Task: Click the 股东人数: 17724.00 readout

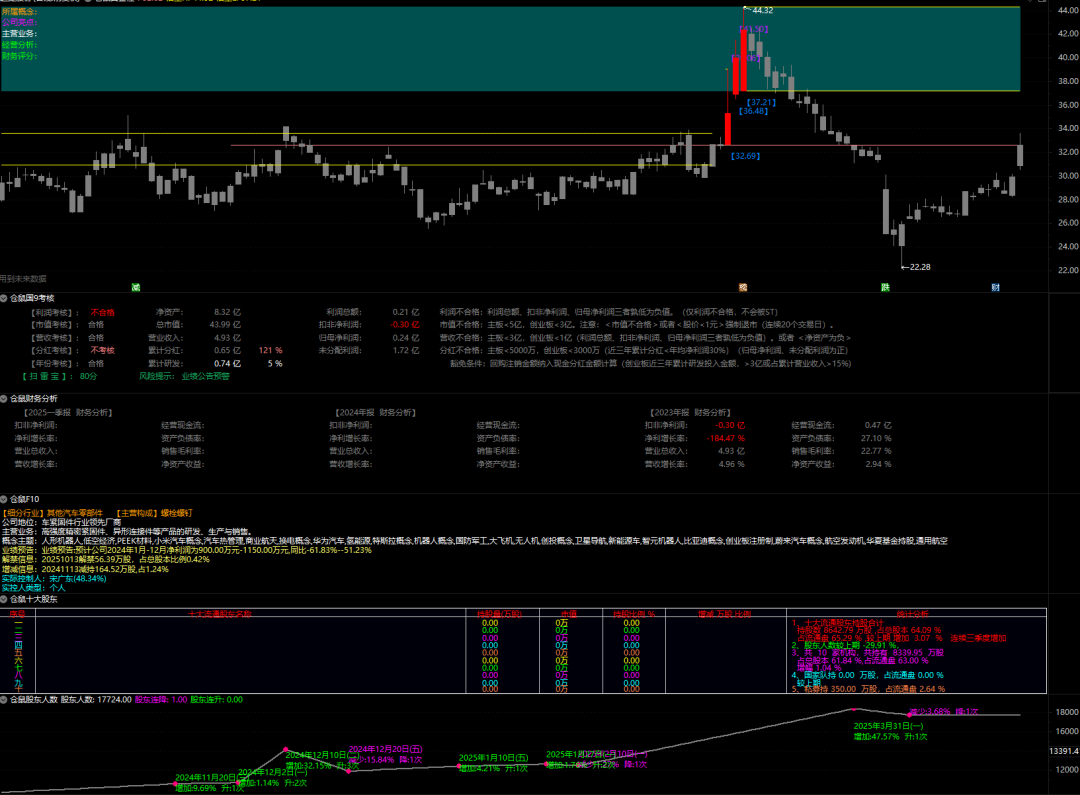Action: click(96, 700)
